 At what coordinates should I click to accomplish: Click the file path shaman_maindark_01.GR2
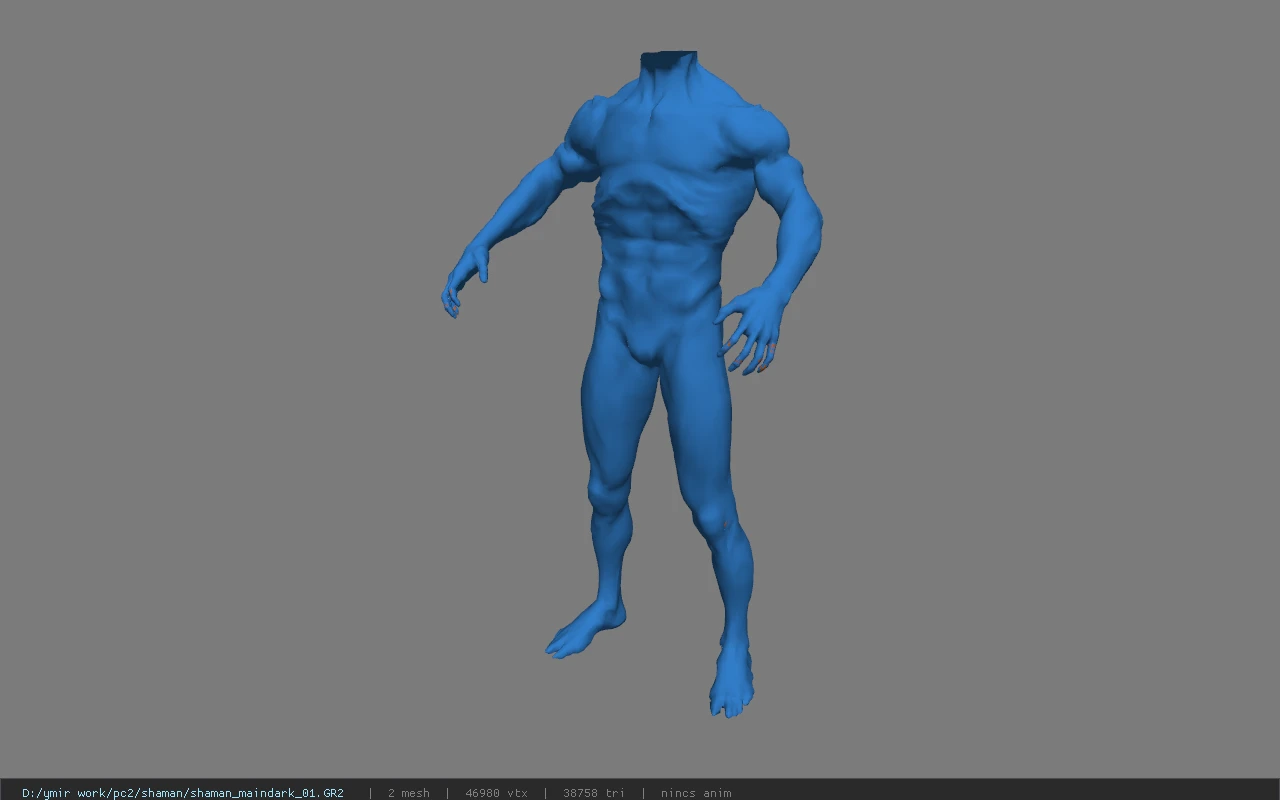183,793
